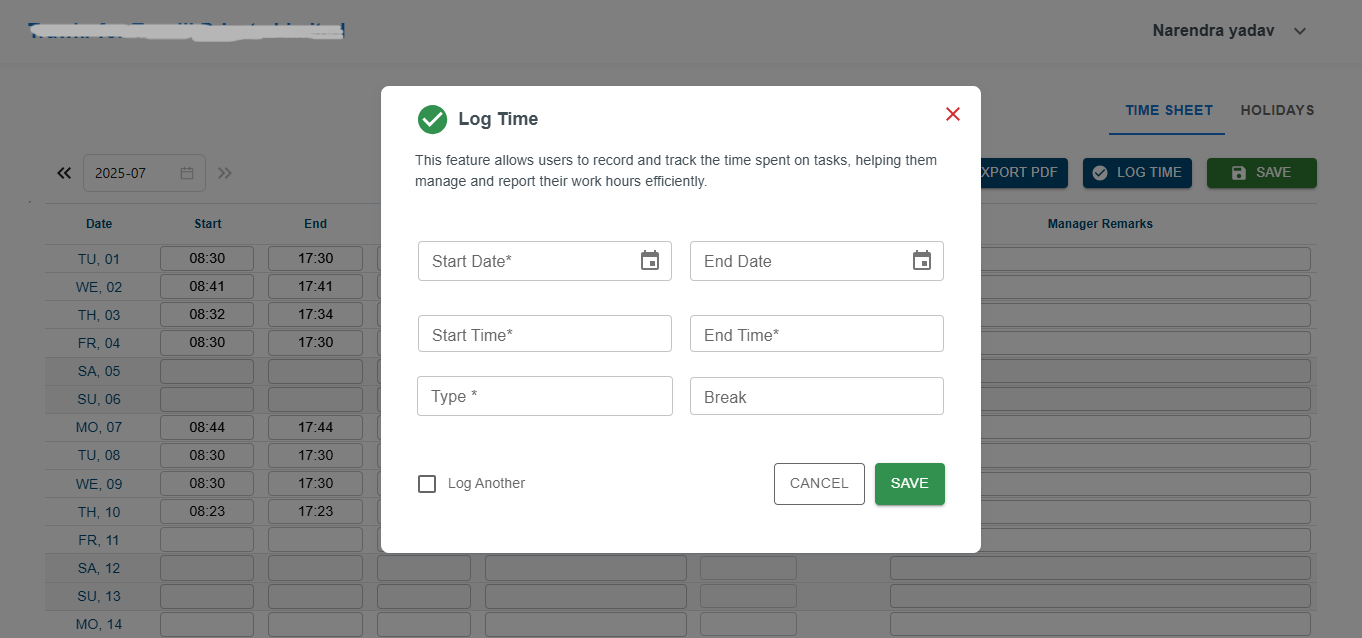Click the date label WE, 09
Image resolution: width=1362 pixels, height=638 pixels.
(99, 483)
